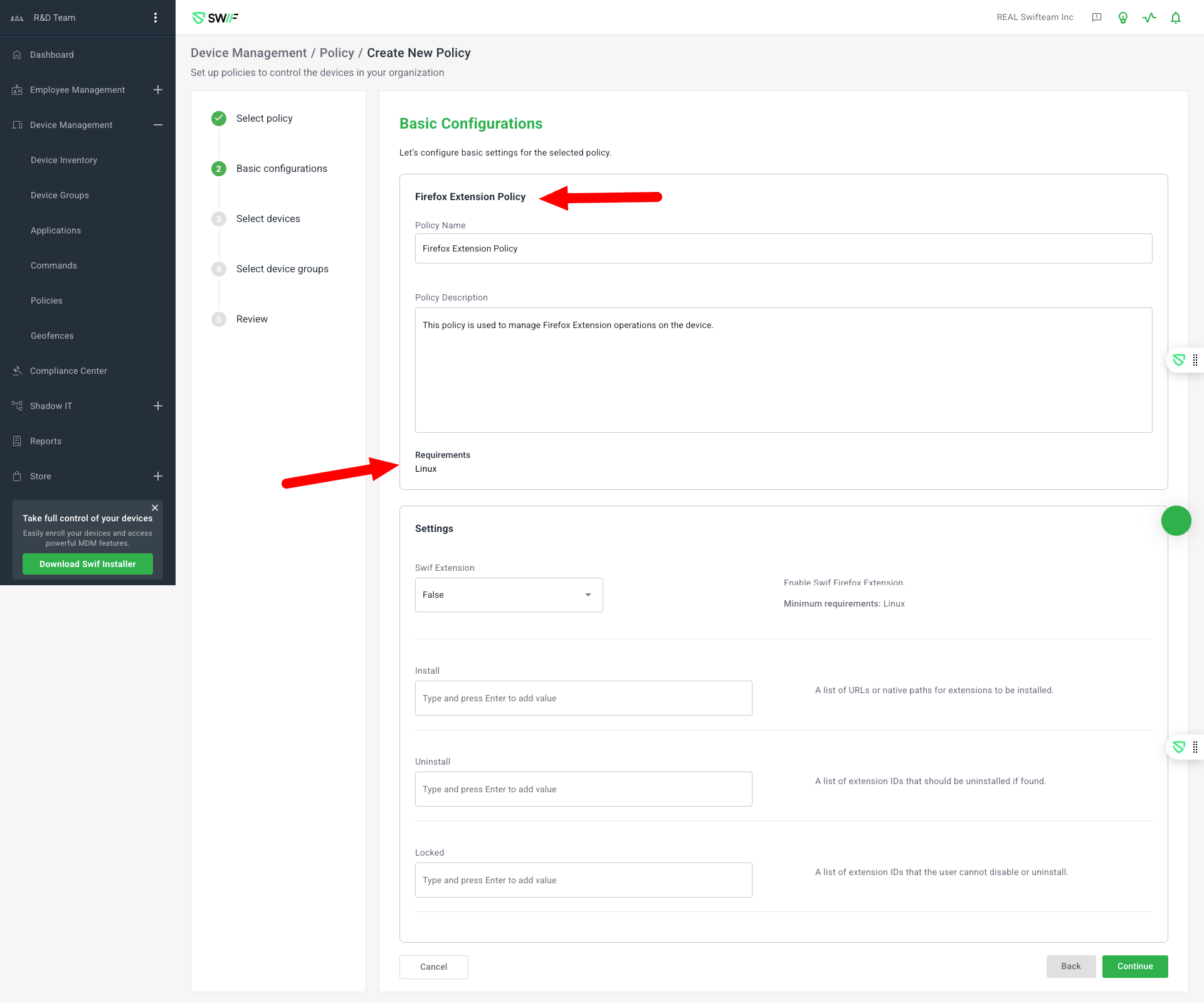
Task: Open the Swif Extension dropdown
Action: click(509, 595)
